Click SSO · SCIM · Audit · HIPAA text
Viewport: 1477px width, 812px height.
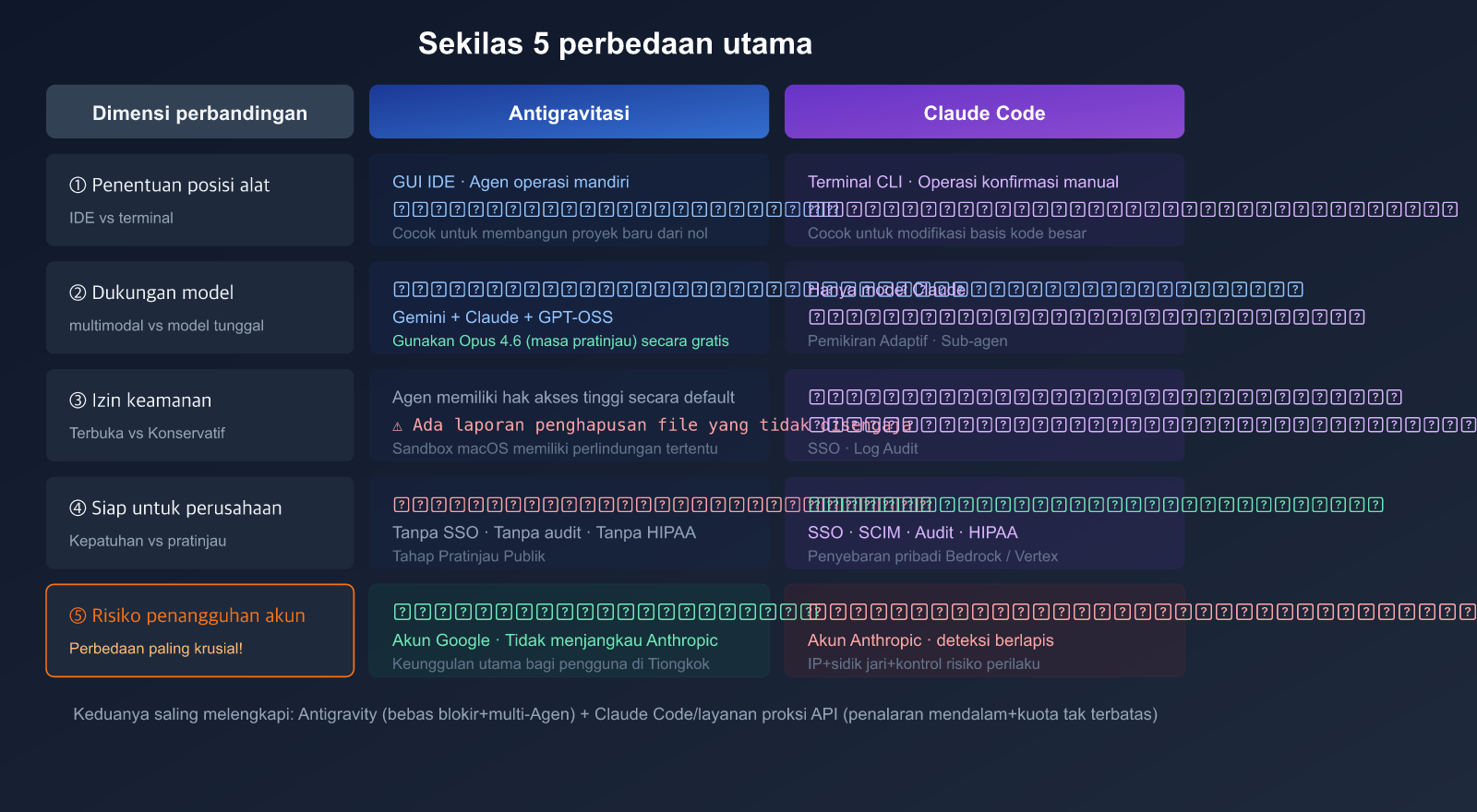click(x=912, y=532)
